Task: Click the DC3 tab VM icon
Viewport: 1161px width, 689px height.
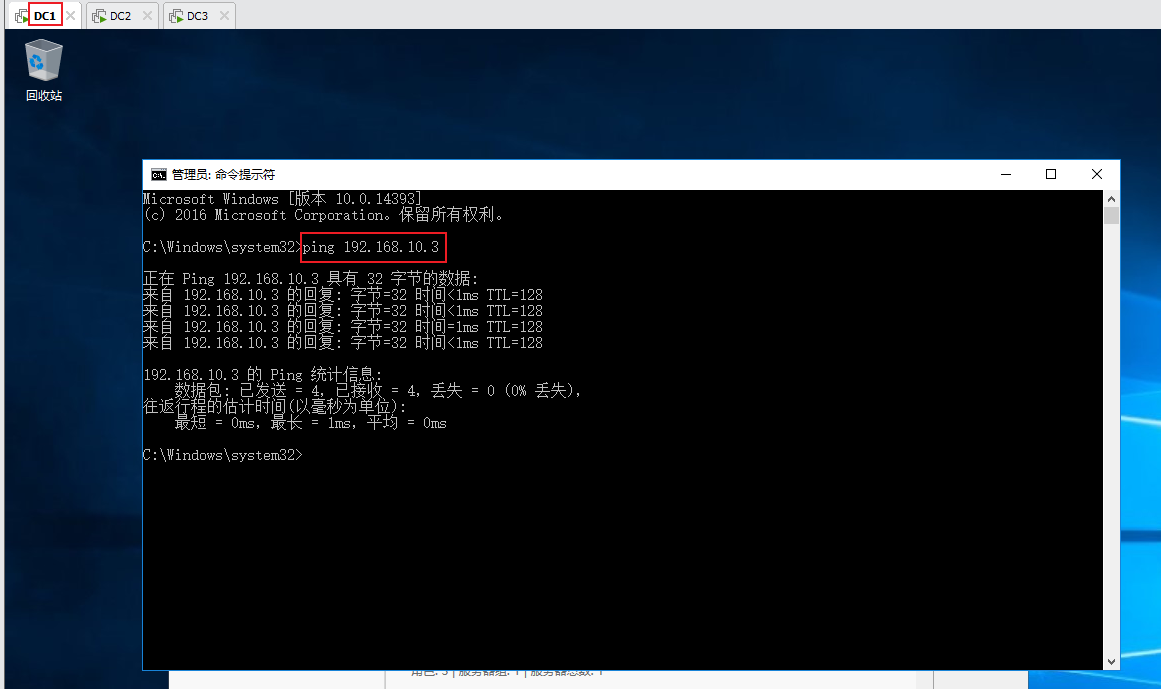Action: (x=176, y=16)
